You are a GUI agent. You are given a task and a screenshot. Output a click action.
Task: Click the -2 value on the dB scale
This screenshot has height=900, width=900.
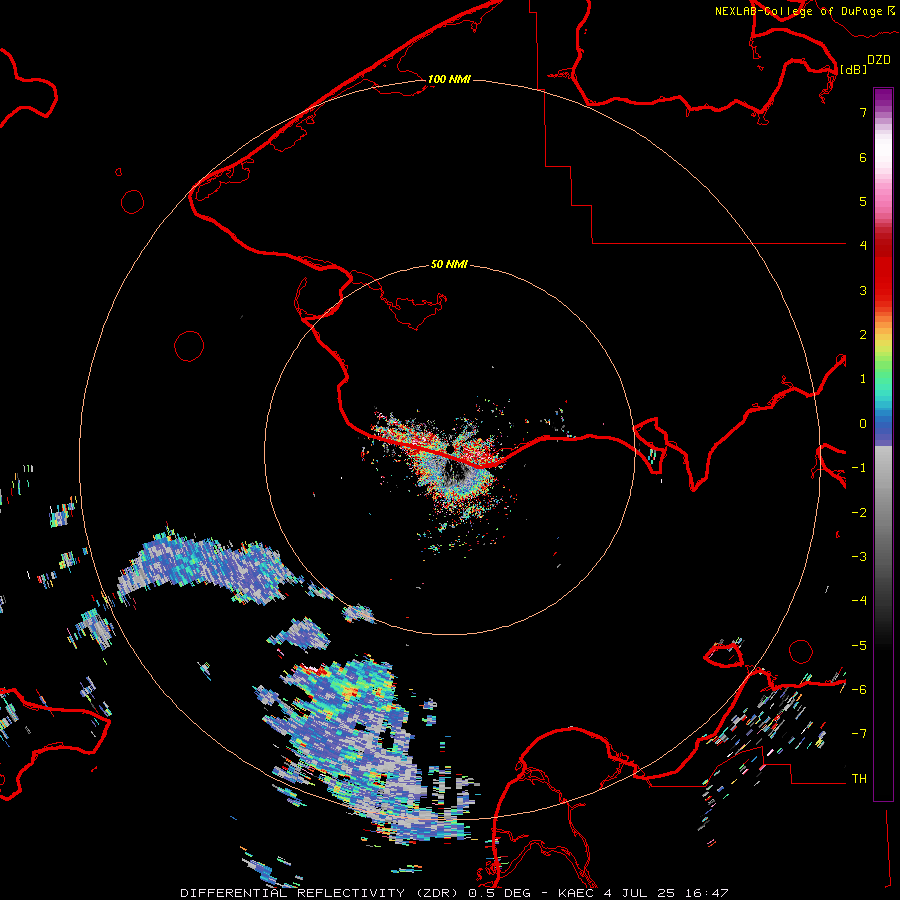coord(859,513)
